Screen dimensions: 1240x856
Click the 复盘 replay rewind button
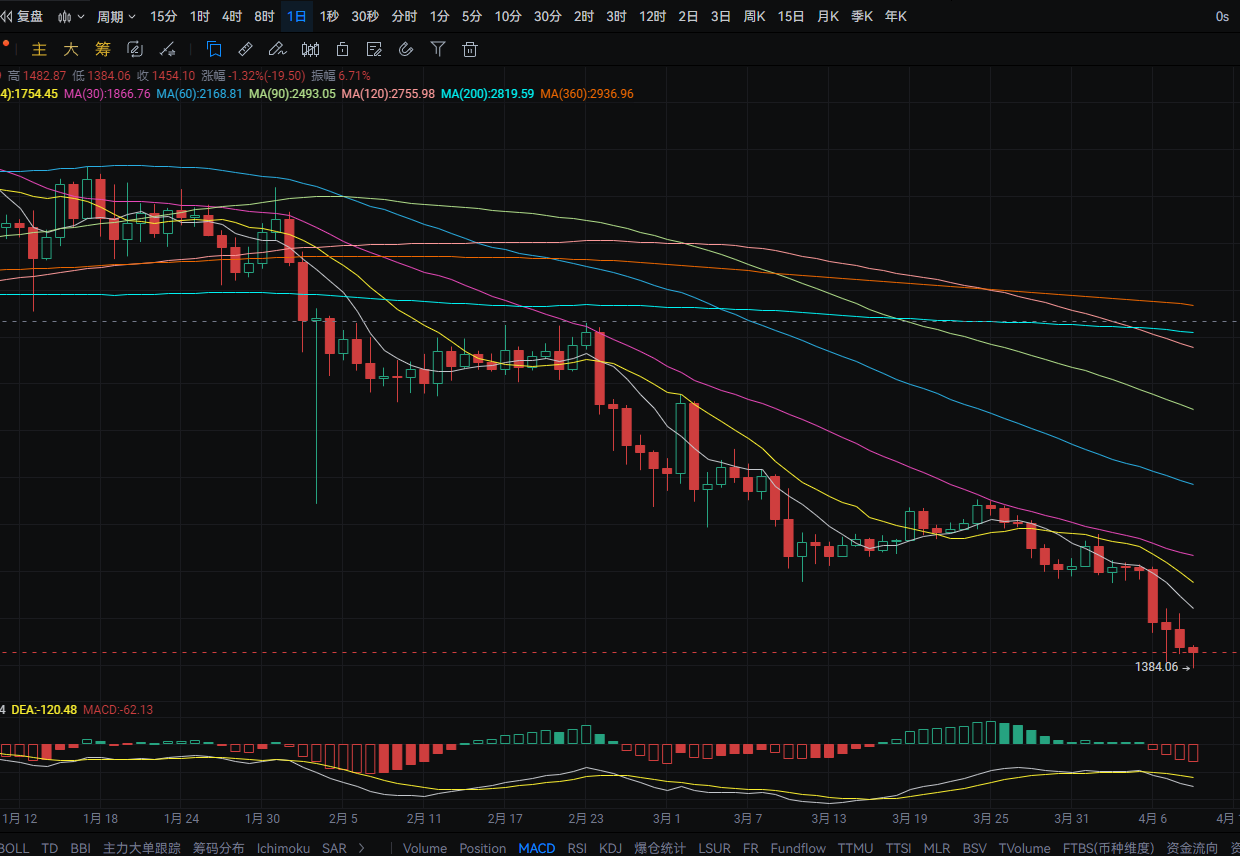click(22, 16)
